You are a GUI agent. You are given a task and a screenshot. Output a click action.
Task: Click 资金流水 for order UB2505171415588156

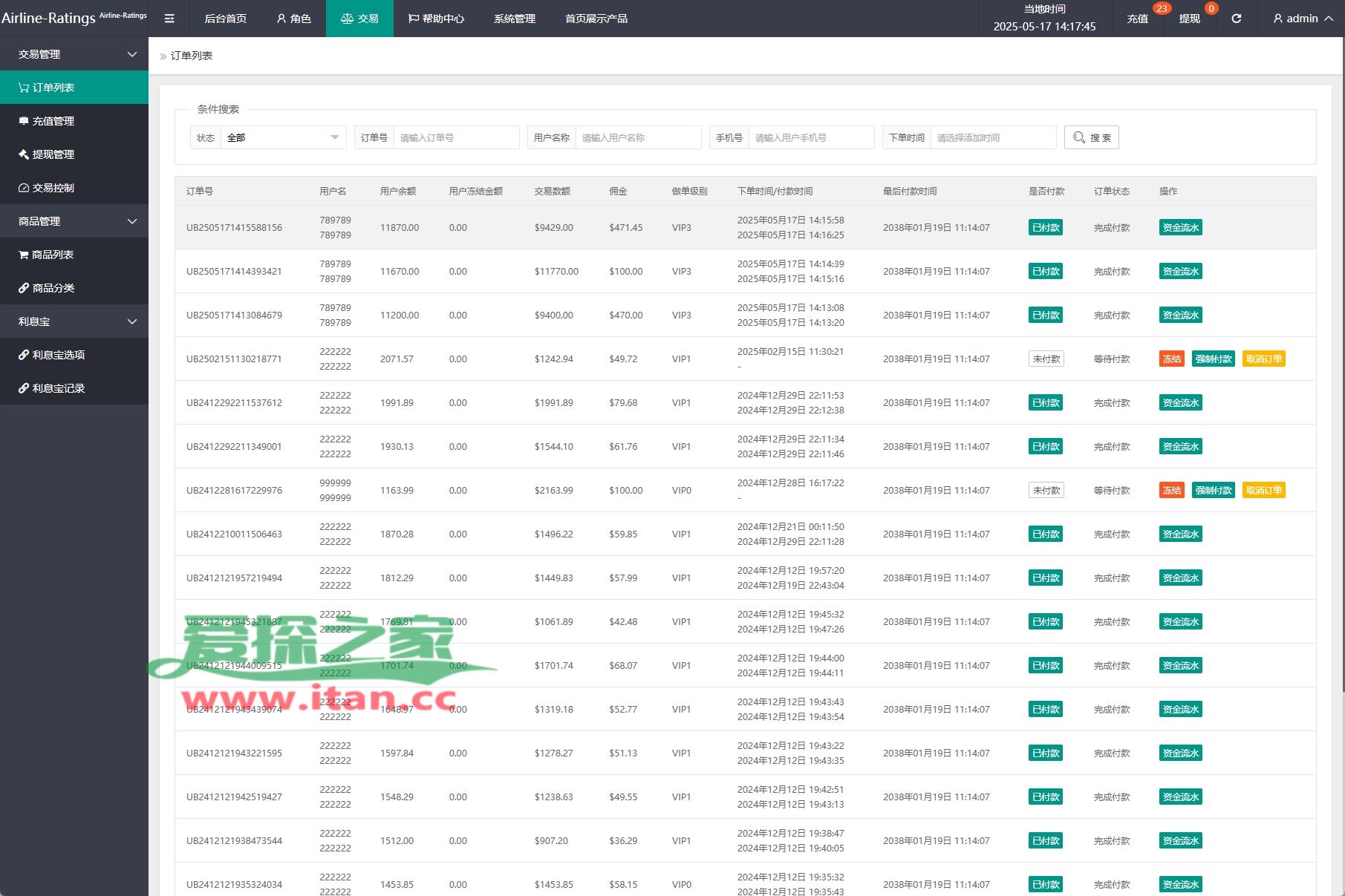pos(1180,228)
